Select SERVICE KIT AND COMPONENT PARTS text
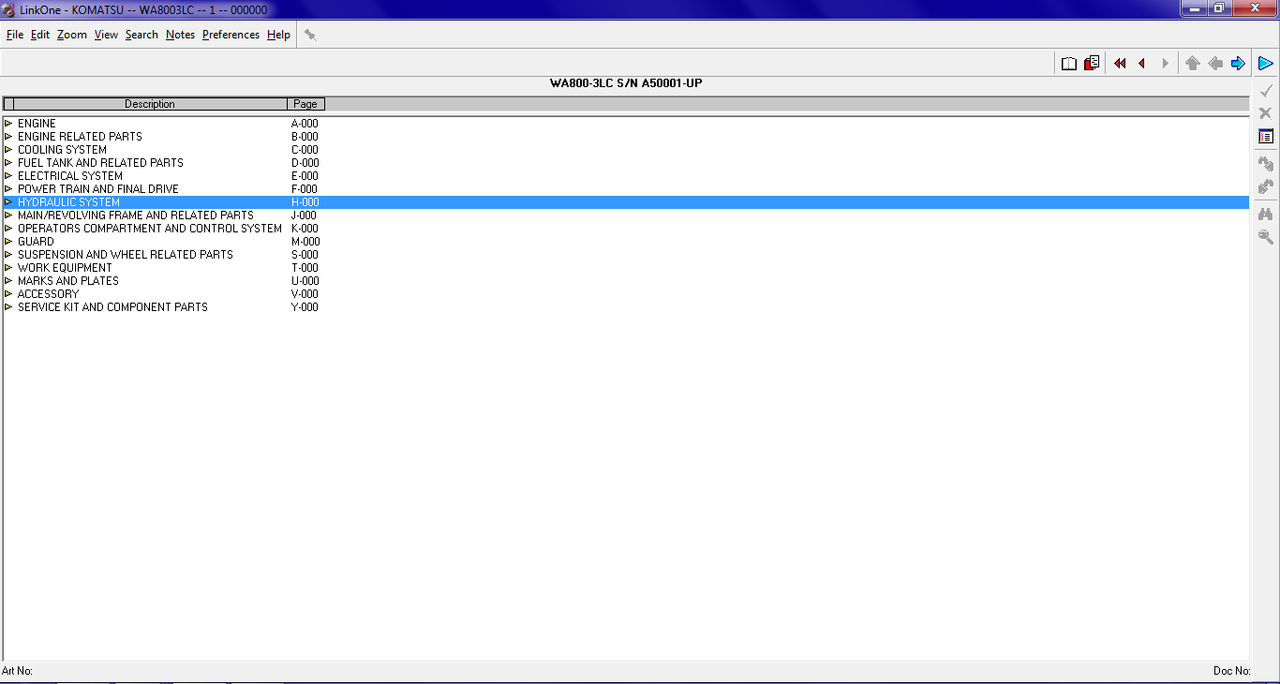 (x=113, y=306)
